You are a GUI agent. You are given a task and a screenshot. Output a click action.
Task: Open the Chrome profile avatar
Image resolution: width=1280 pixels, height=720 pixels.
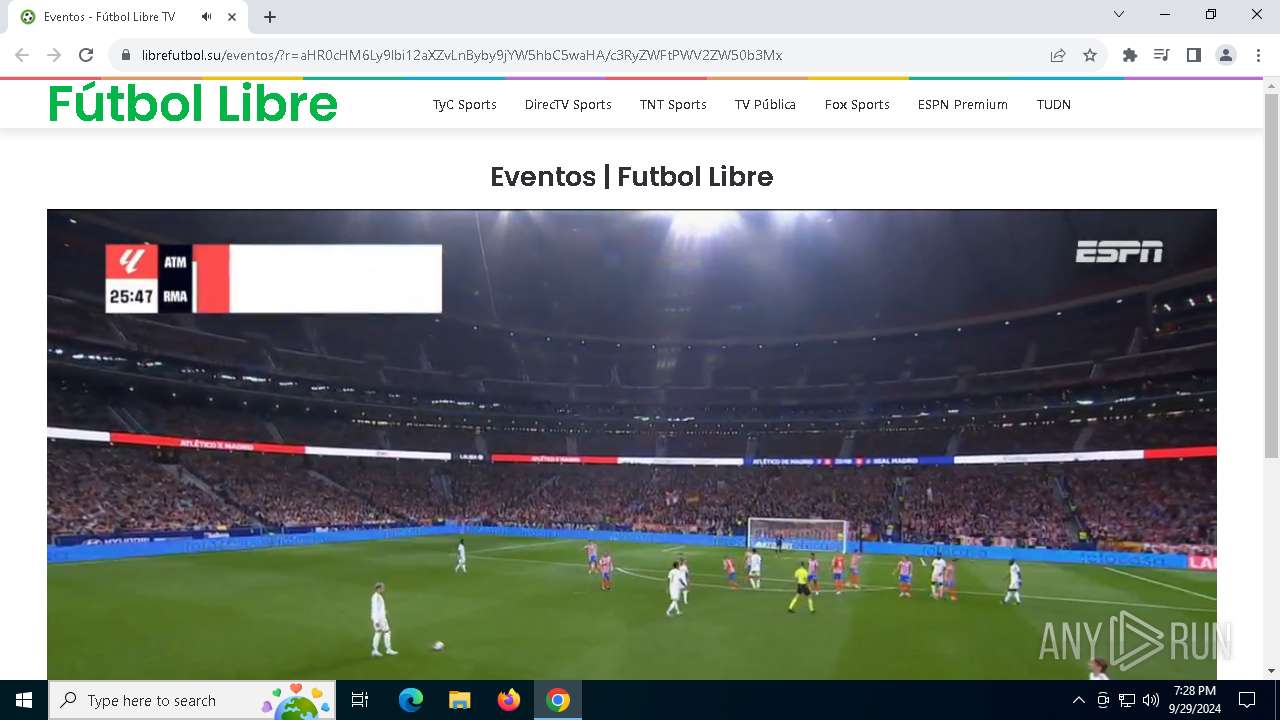(x=1226, y=55)
